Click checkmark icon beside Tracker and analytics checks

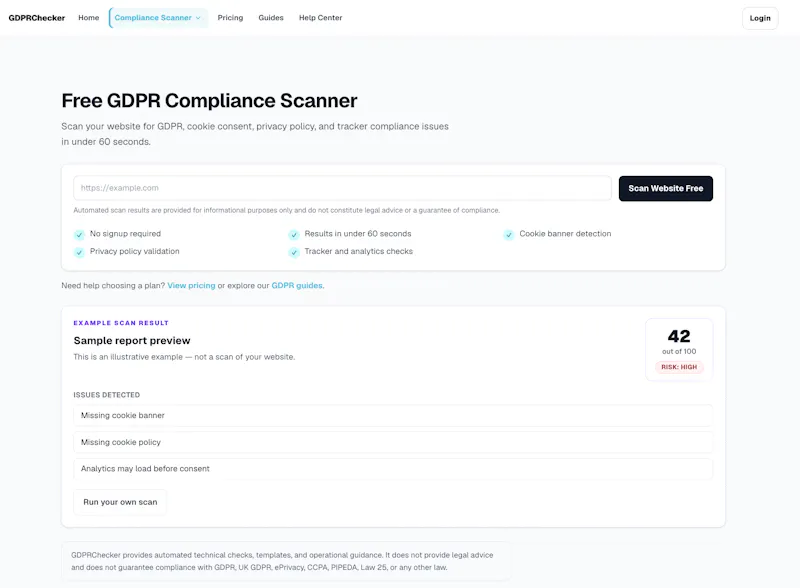coord(294,252)
